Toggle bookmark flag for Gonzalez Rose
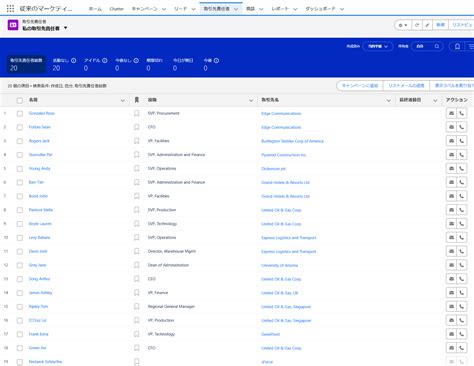The width and height of the screenshot is (474, 366). [x=136, y=113]
